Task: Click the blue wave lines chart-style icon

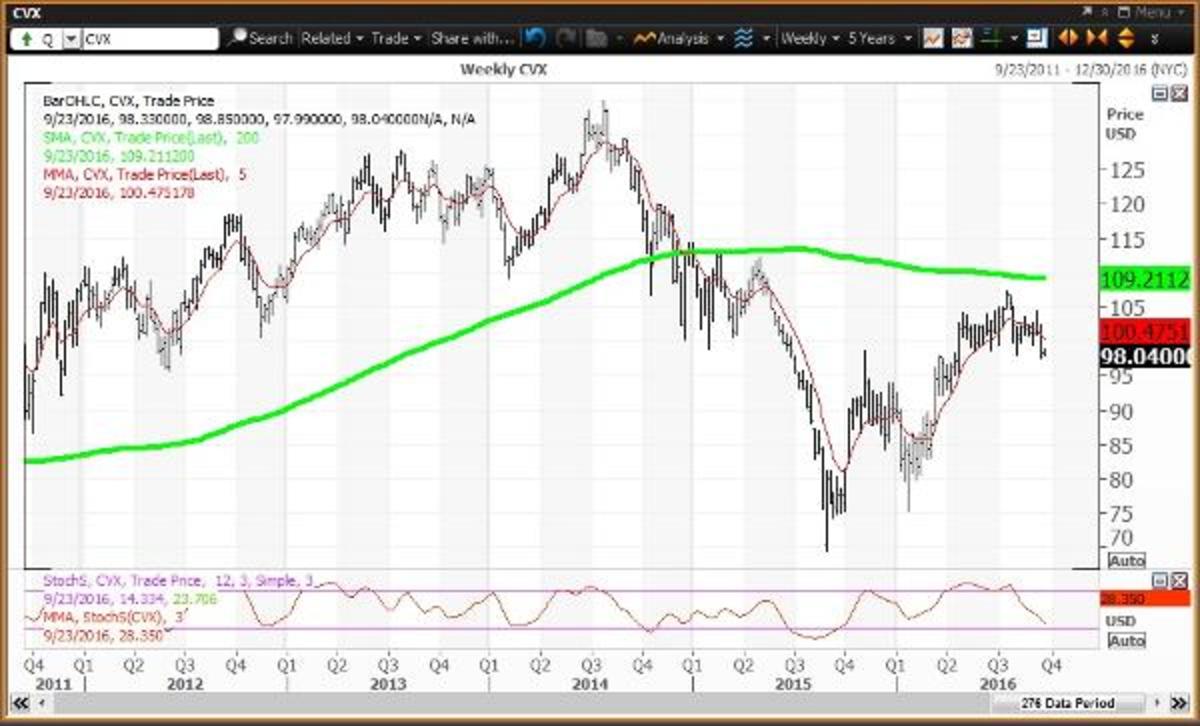Action: click(x=743, y=38)
